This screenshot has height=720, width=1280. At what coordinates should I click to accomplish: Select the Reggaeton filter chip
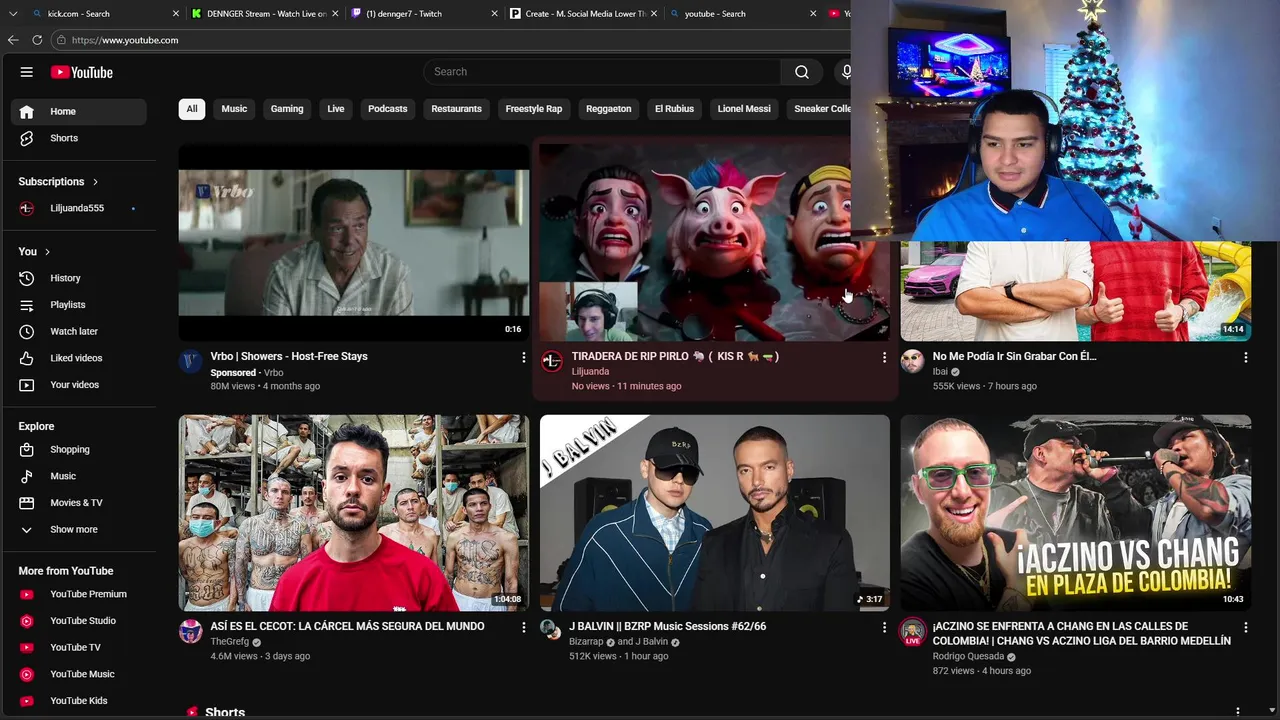click(x=609, y=109)
